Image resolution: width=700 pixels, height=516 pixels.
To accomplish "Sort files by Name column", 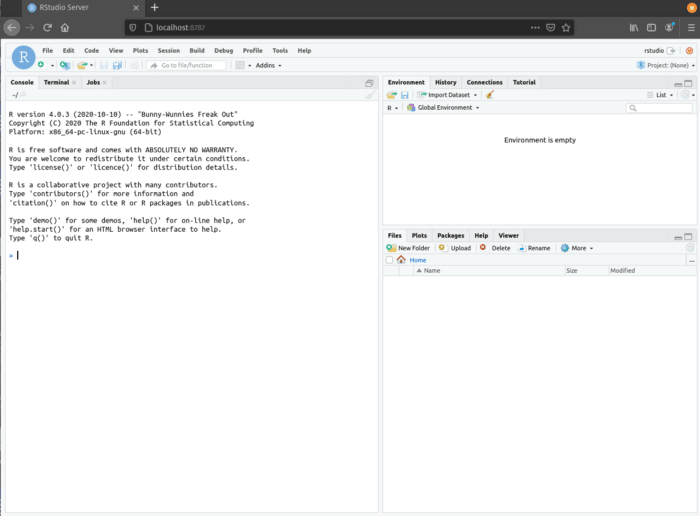I will pyautogui.click(x=489, y=270).
